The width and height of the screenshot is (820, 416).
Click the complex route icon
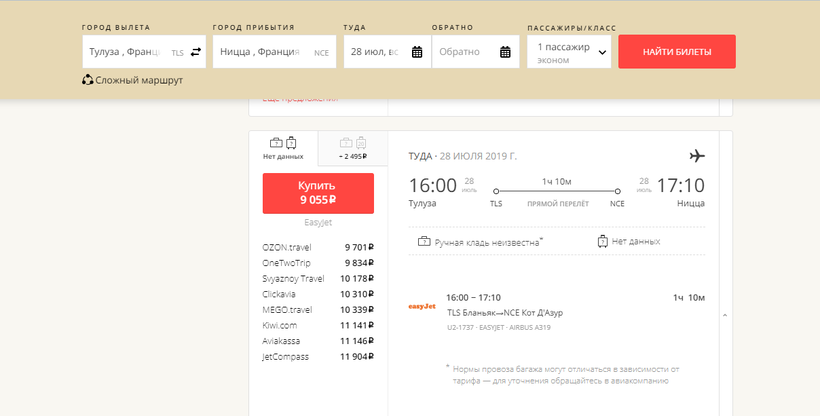[87, 80]
